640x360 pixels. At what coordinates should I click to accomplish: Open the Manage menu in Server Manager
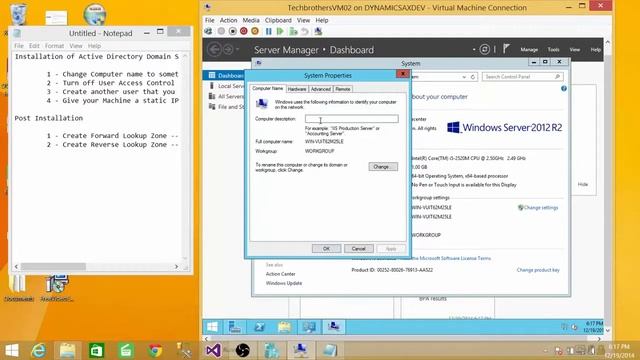(529, 49)
